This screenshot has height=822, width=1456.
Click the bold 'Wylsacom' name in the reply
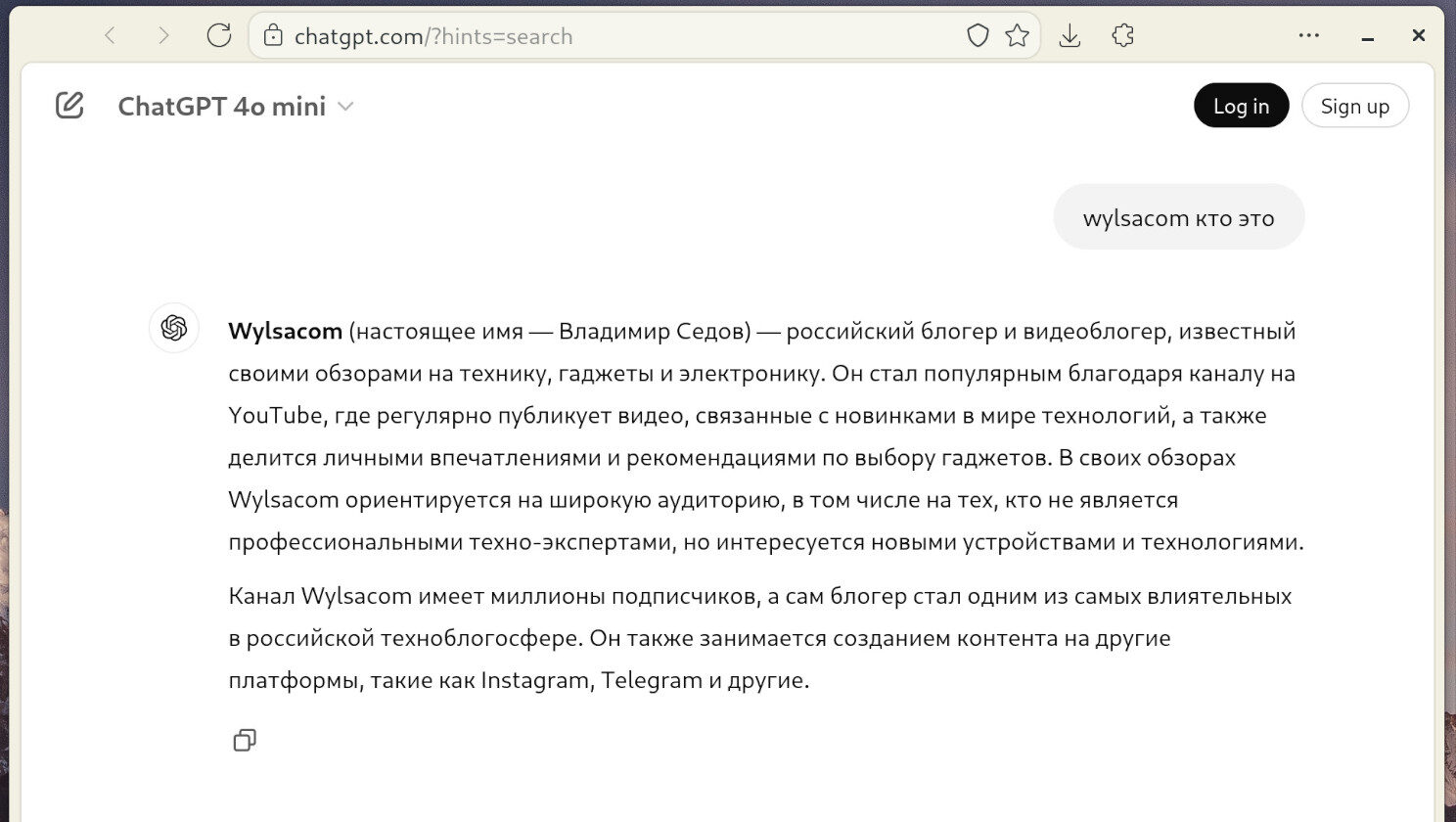coord(285,331)
